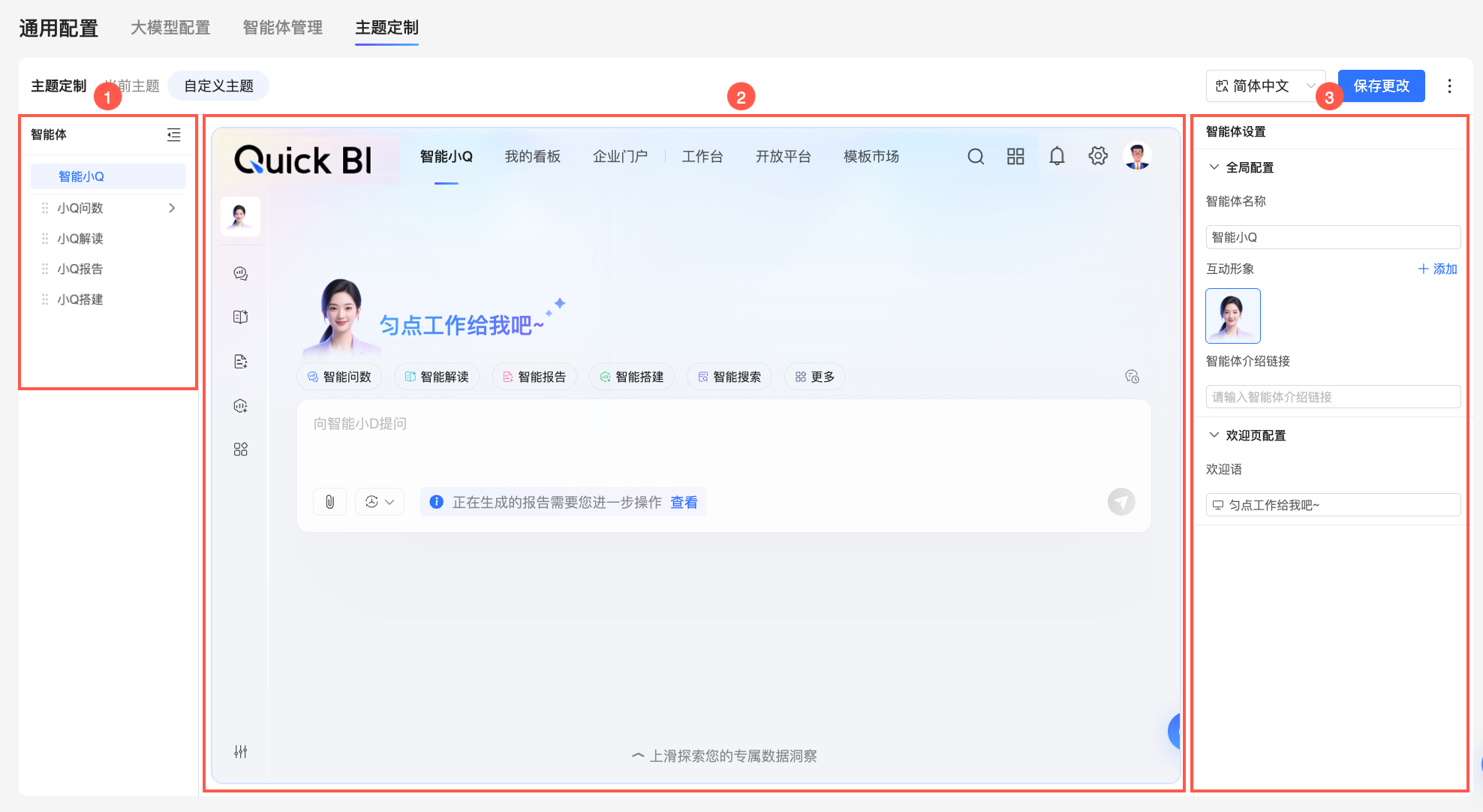
Task: Click the send arrow button
Action: [x=1121, y=502]
